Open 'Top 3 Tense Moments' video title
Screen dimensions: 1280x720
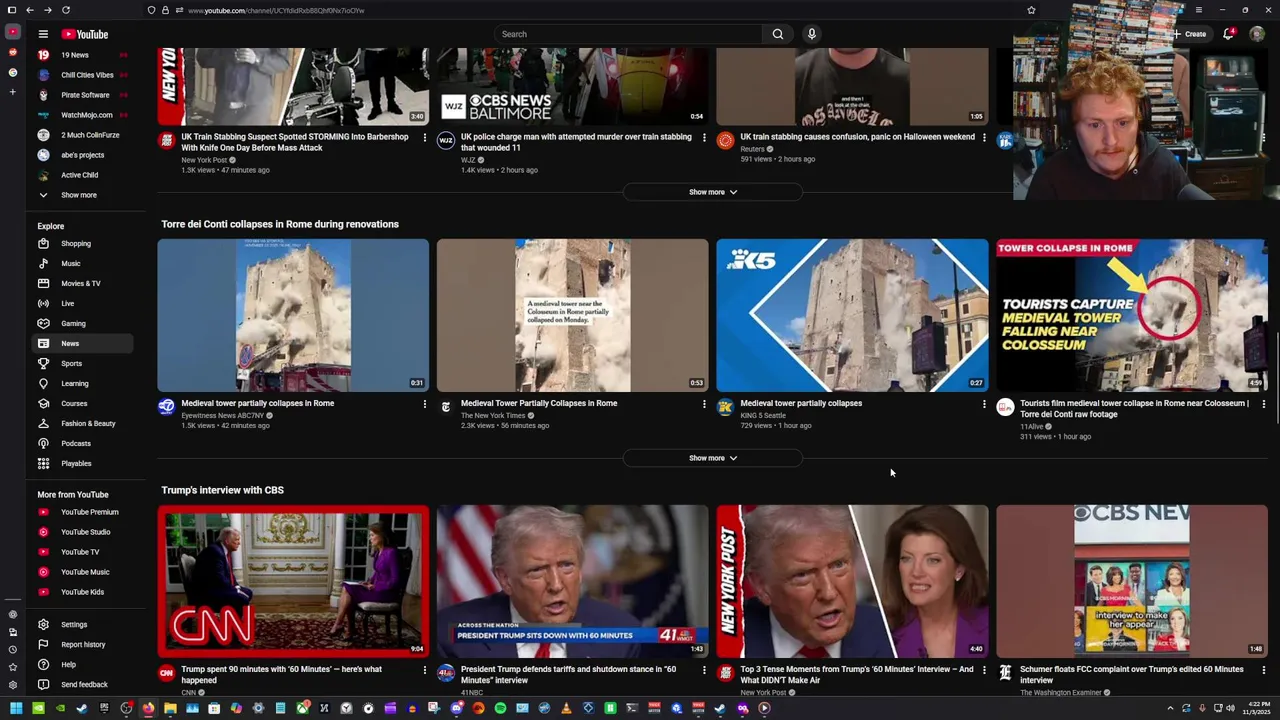pos(857,674)
